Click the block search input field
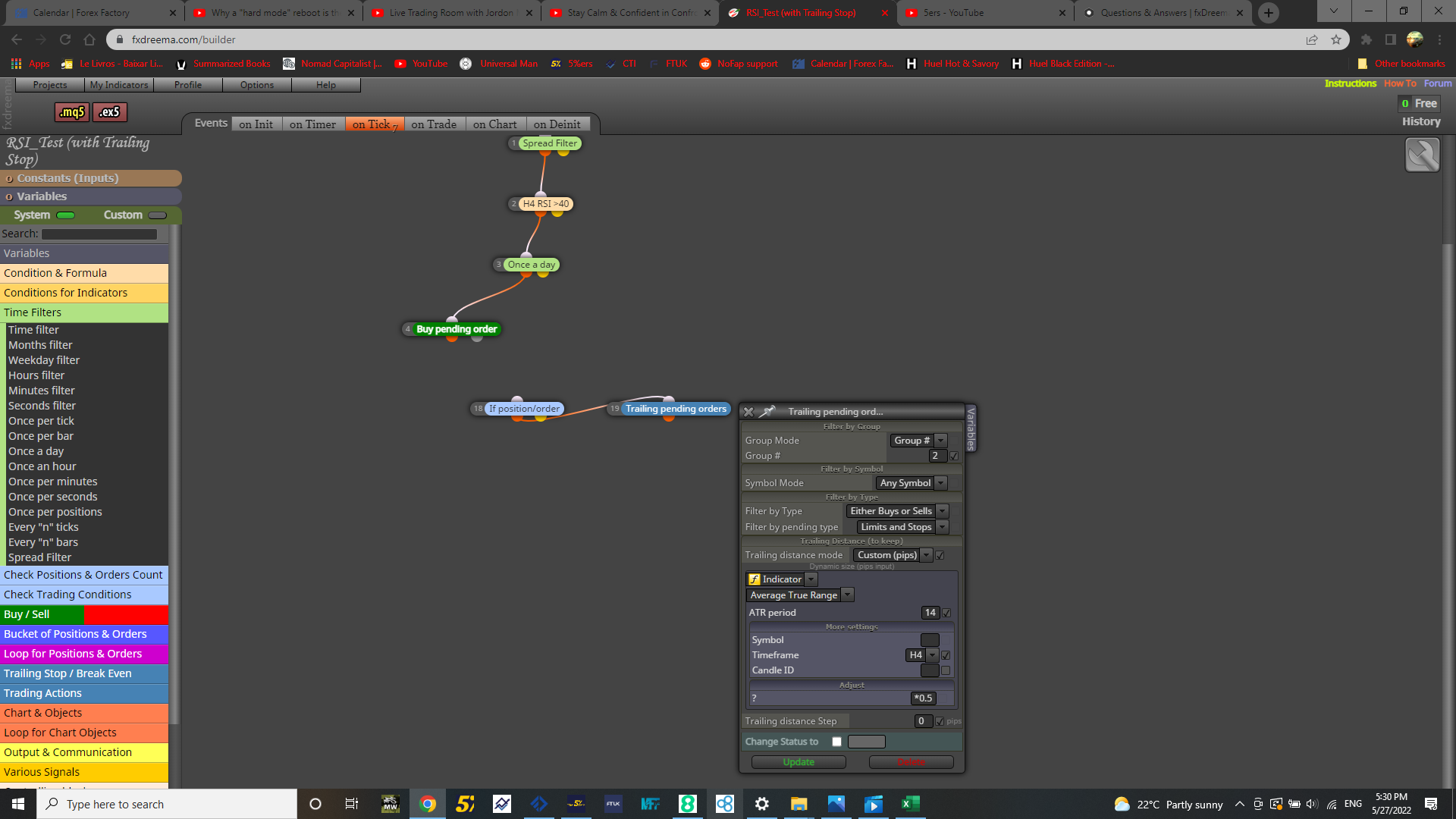Viewport: 1456px width, 819px height. click(x=99, y=234)
